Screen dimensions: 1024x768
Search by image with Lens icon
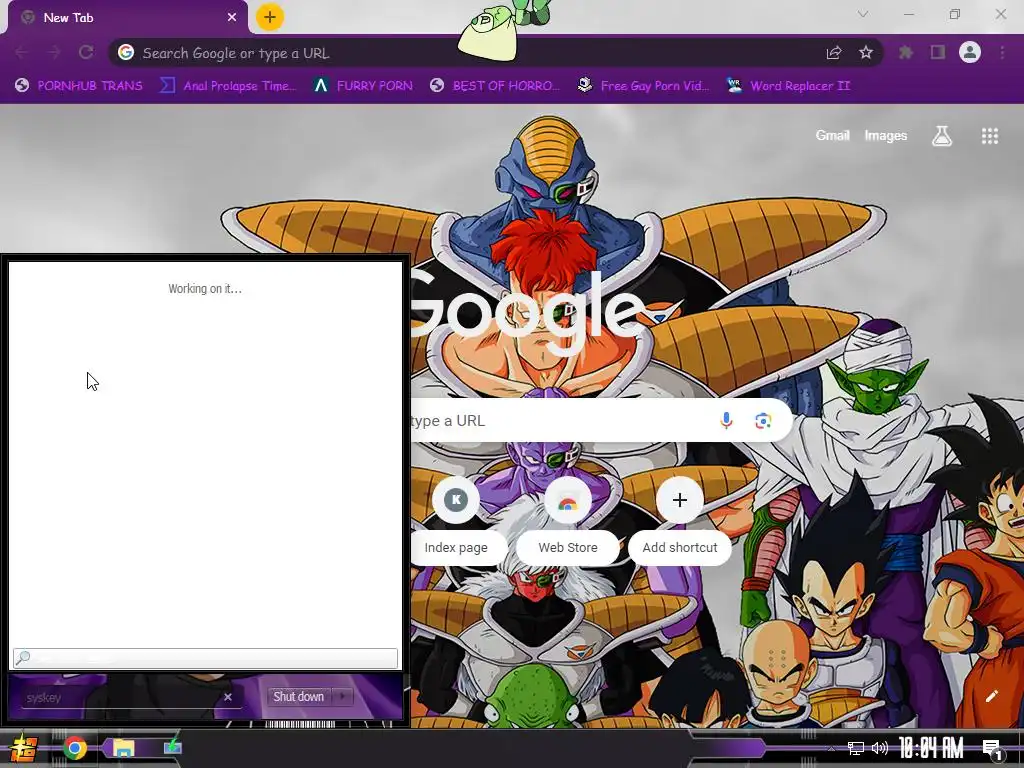pos(763,421)
